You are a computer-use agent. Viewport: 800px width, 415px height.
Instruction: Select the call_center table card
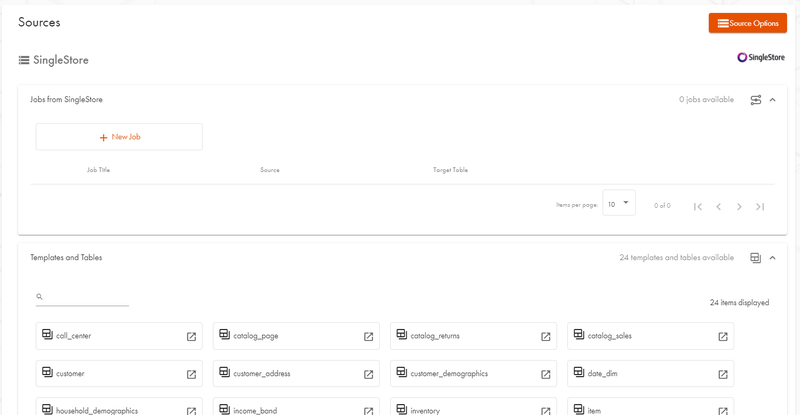pyautogui.click(x=119, y=336)
